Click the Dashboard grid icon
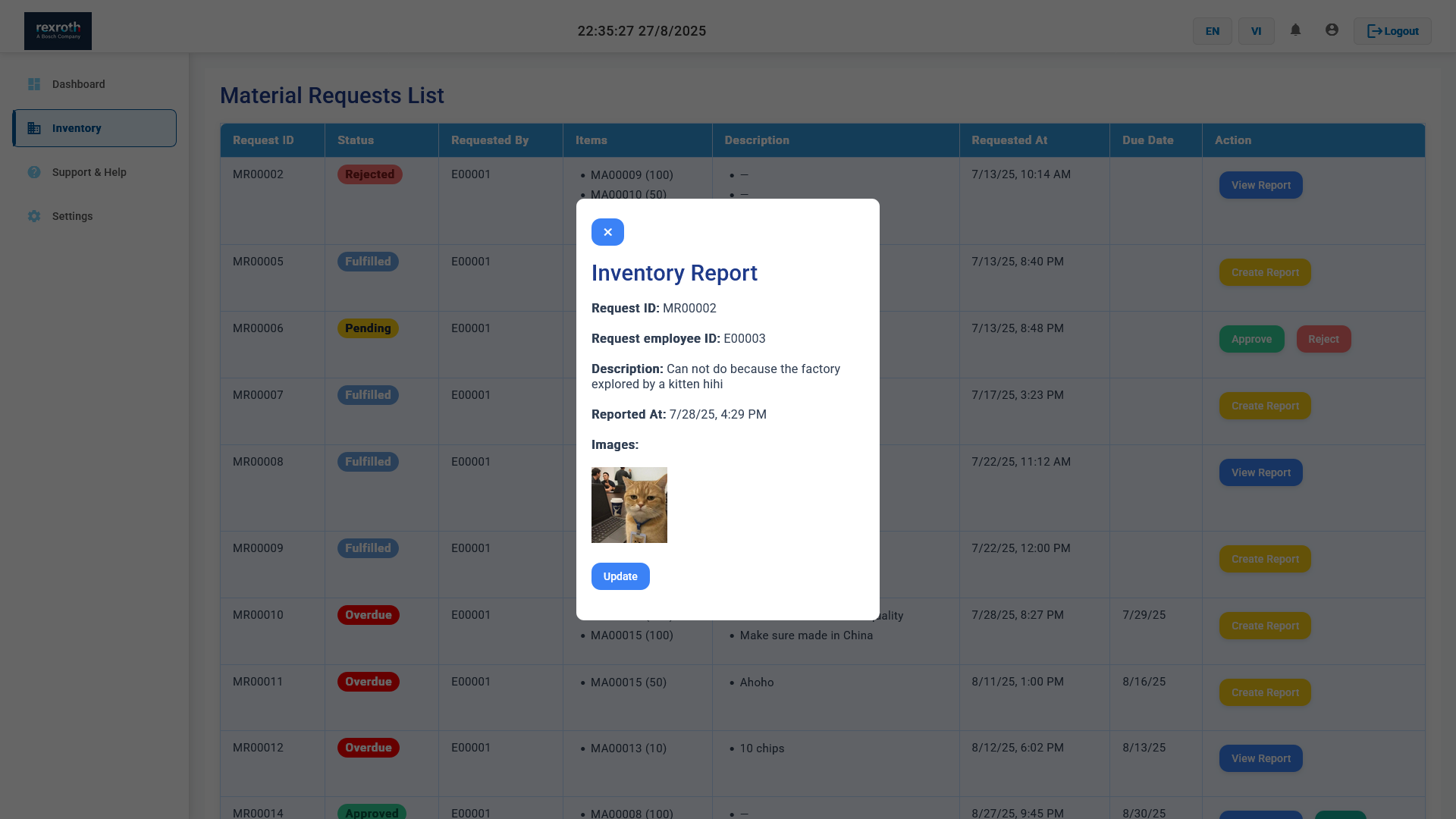 coord(34,84)
